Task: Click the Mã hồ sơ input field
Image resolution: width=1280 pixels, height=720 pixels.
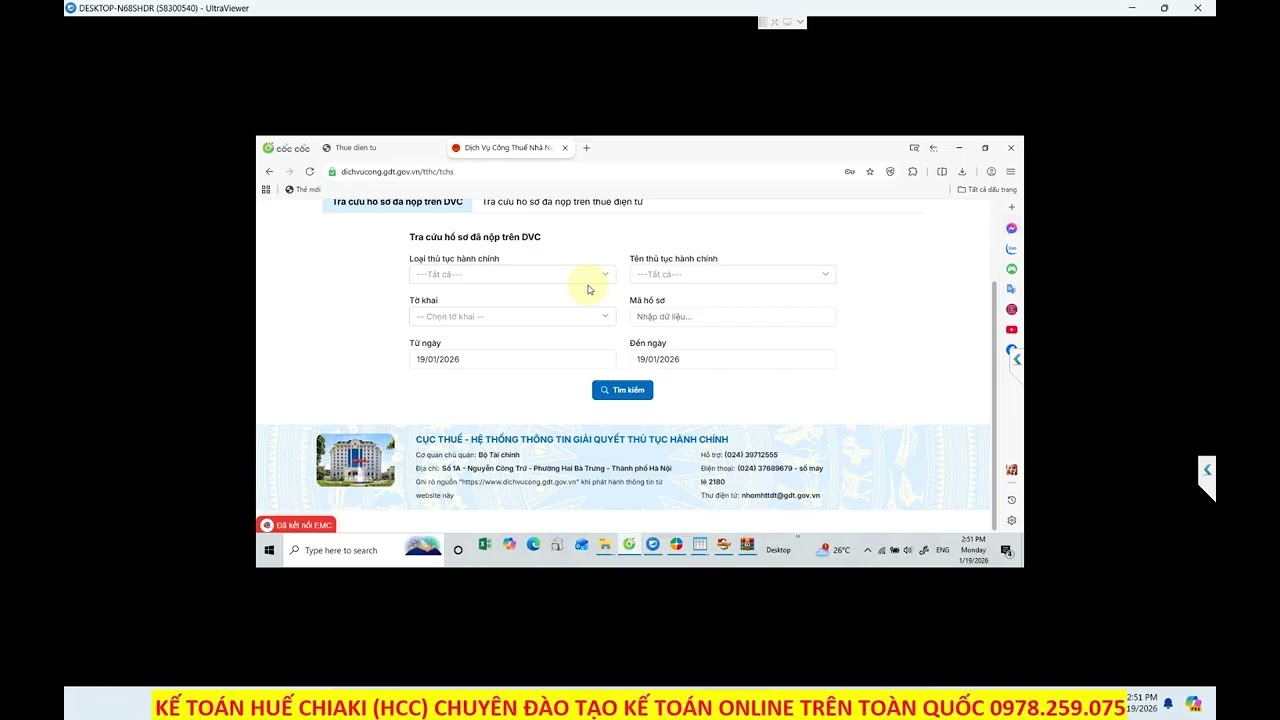Action: [733, 317]
